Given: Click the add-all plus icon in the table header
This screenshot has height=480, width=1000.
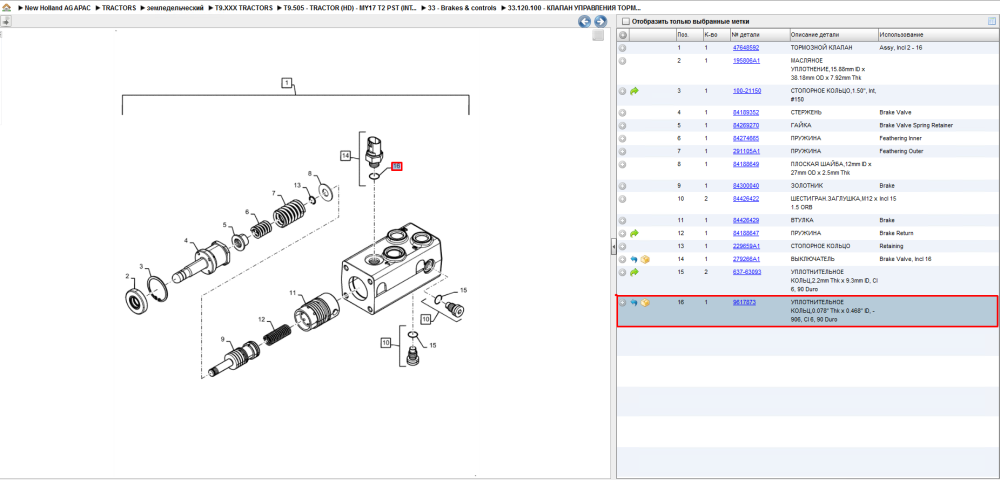Looking at the screenshot, I should [622, 34].
